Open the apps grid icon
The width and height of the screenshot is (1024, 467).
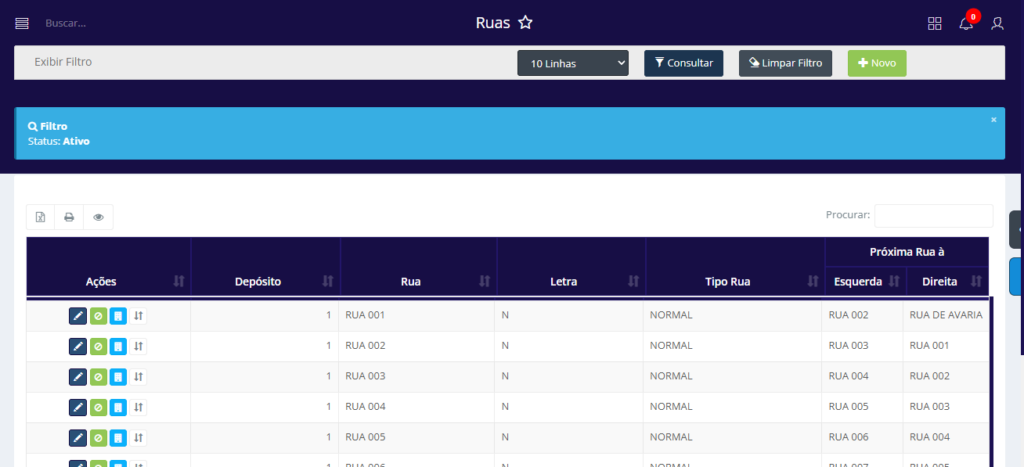point(935,23)
